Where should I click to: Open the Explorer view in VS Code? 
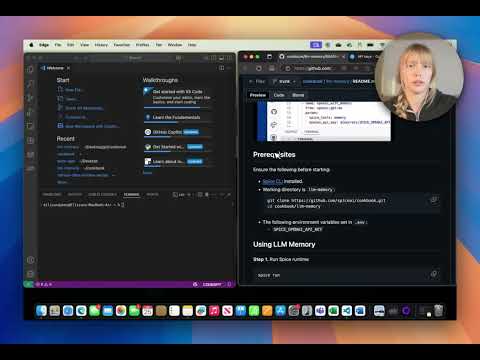coord(30,69)
